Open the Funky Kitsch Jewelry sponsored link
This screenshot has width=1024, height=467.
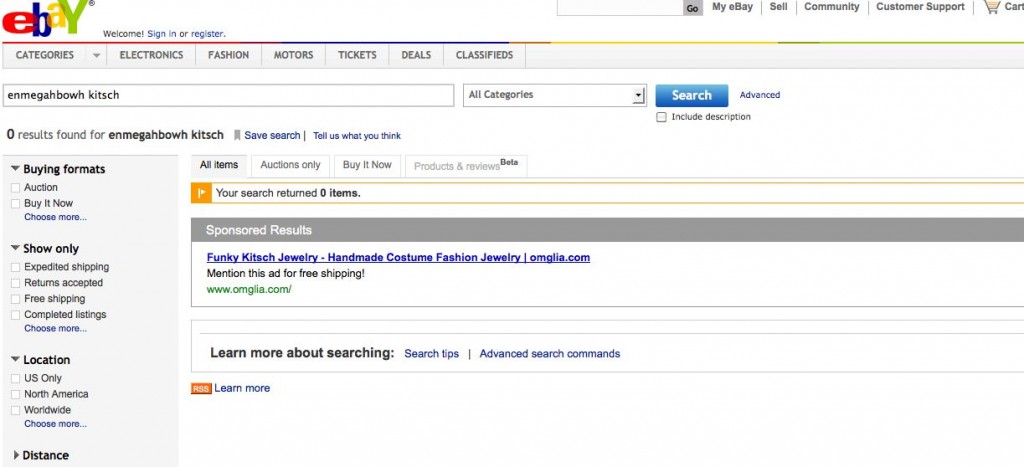pyautogui.click(x=398, y=257)
